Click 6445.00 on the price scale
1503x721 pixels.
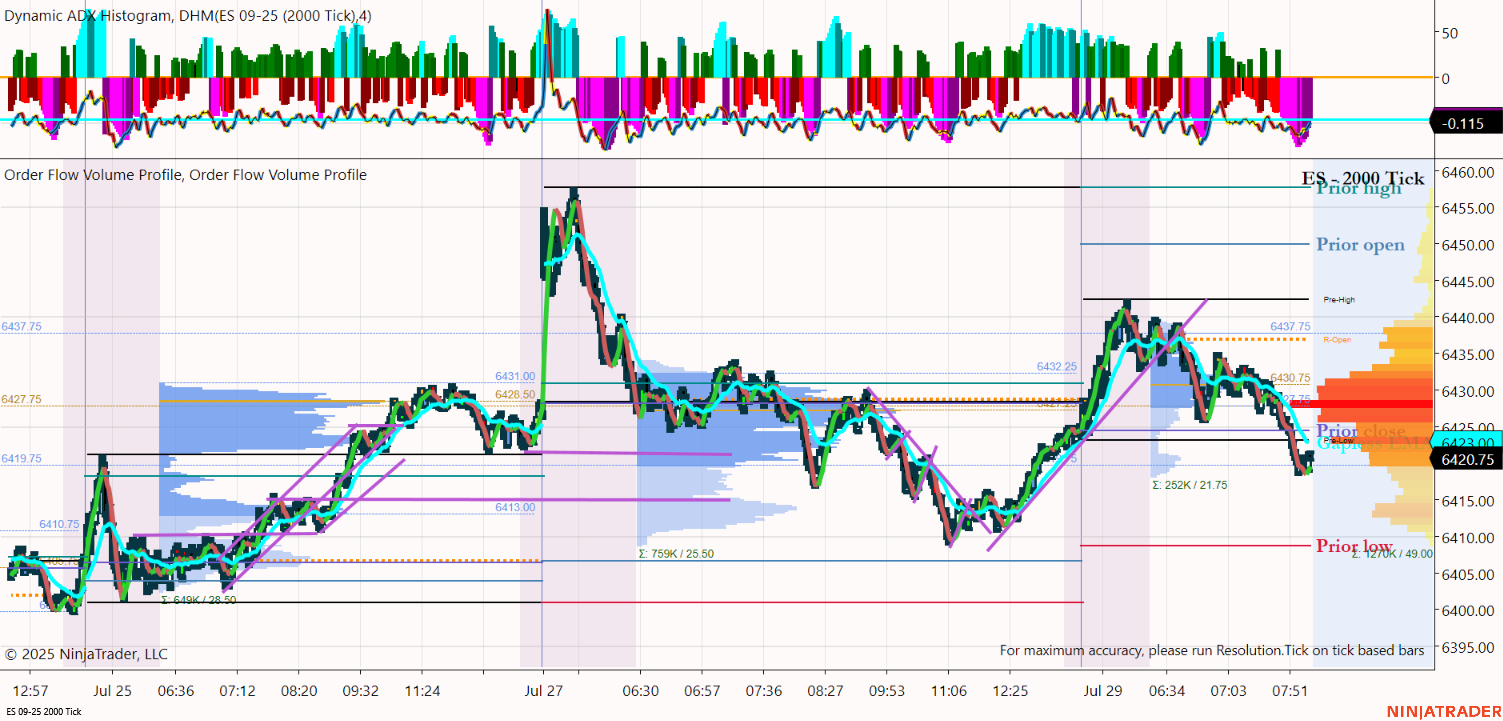1468,281
